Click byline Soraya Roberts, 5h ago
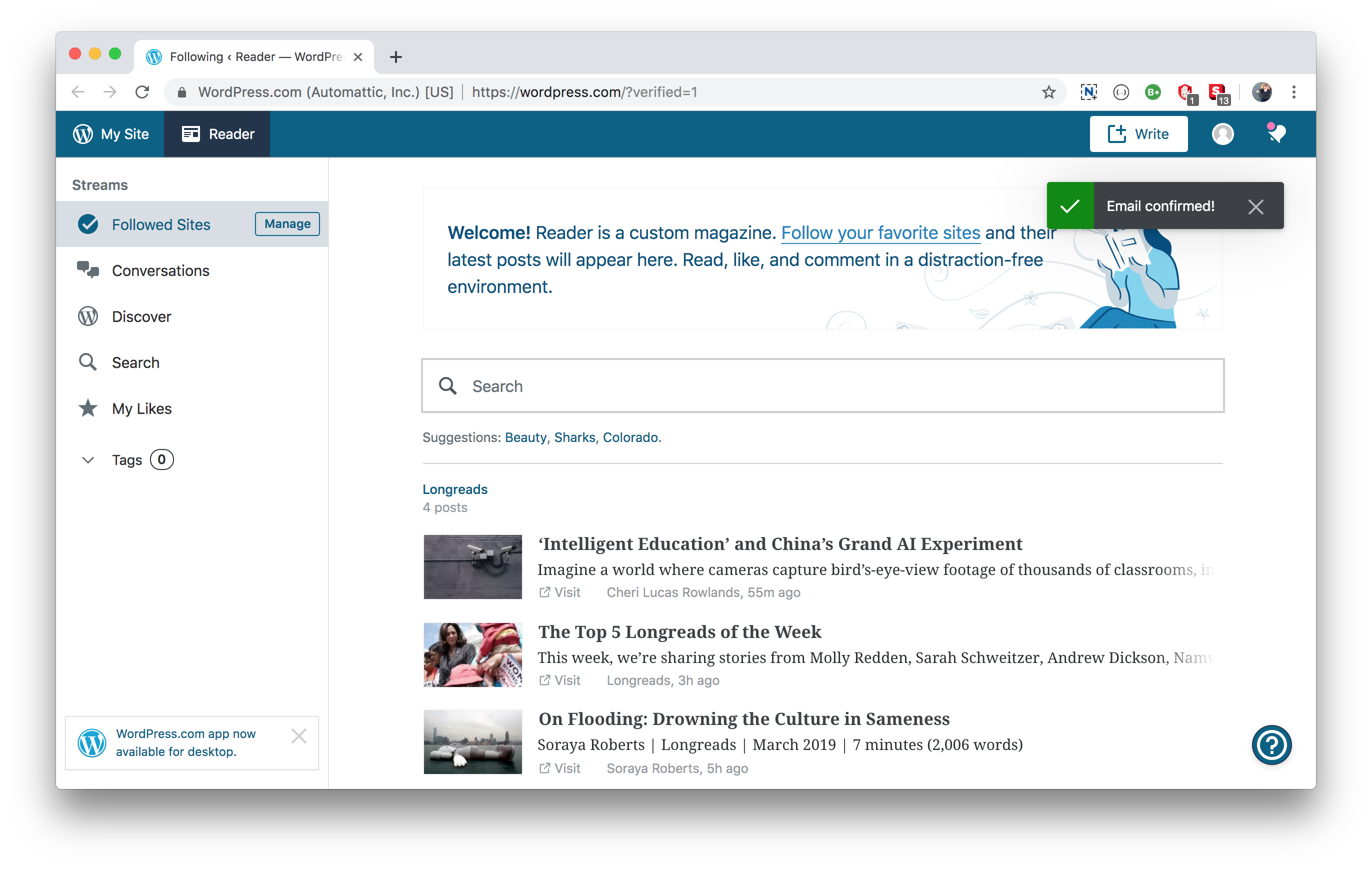The image size is (1372, 869). [677, 768]
